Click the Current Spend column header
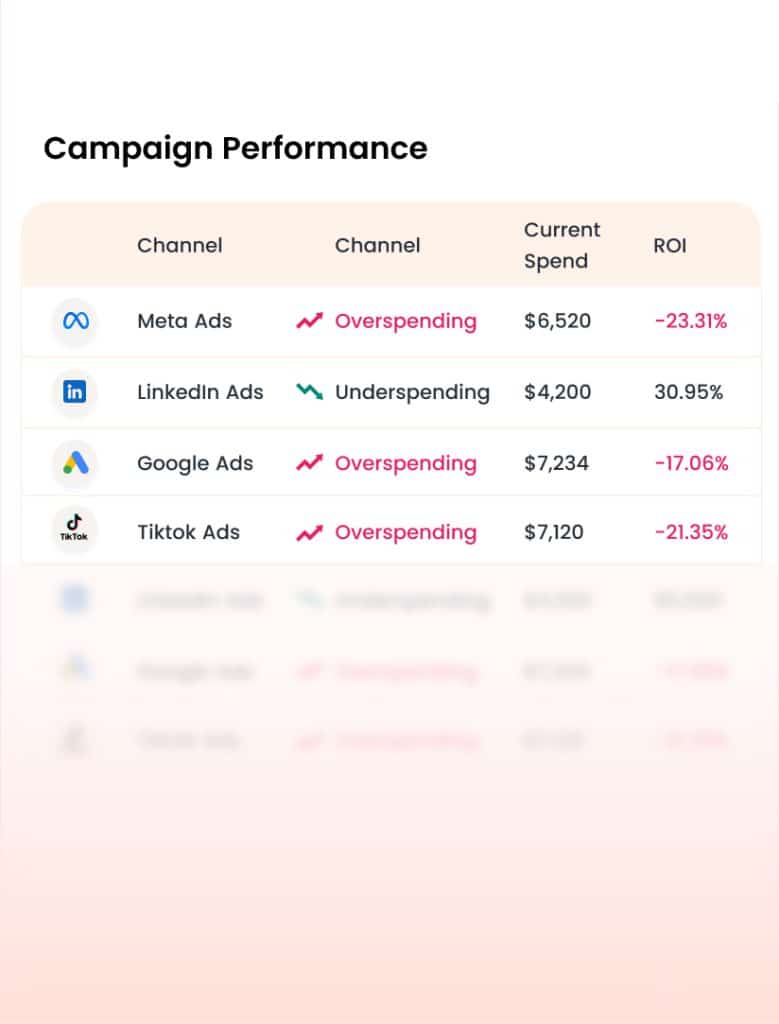This screenshot has width=779, height=1024. tap(561, 245)
